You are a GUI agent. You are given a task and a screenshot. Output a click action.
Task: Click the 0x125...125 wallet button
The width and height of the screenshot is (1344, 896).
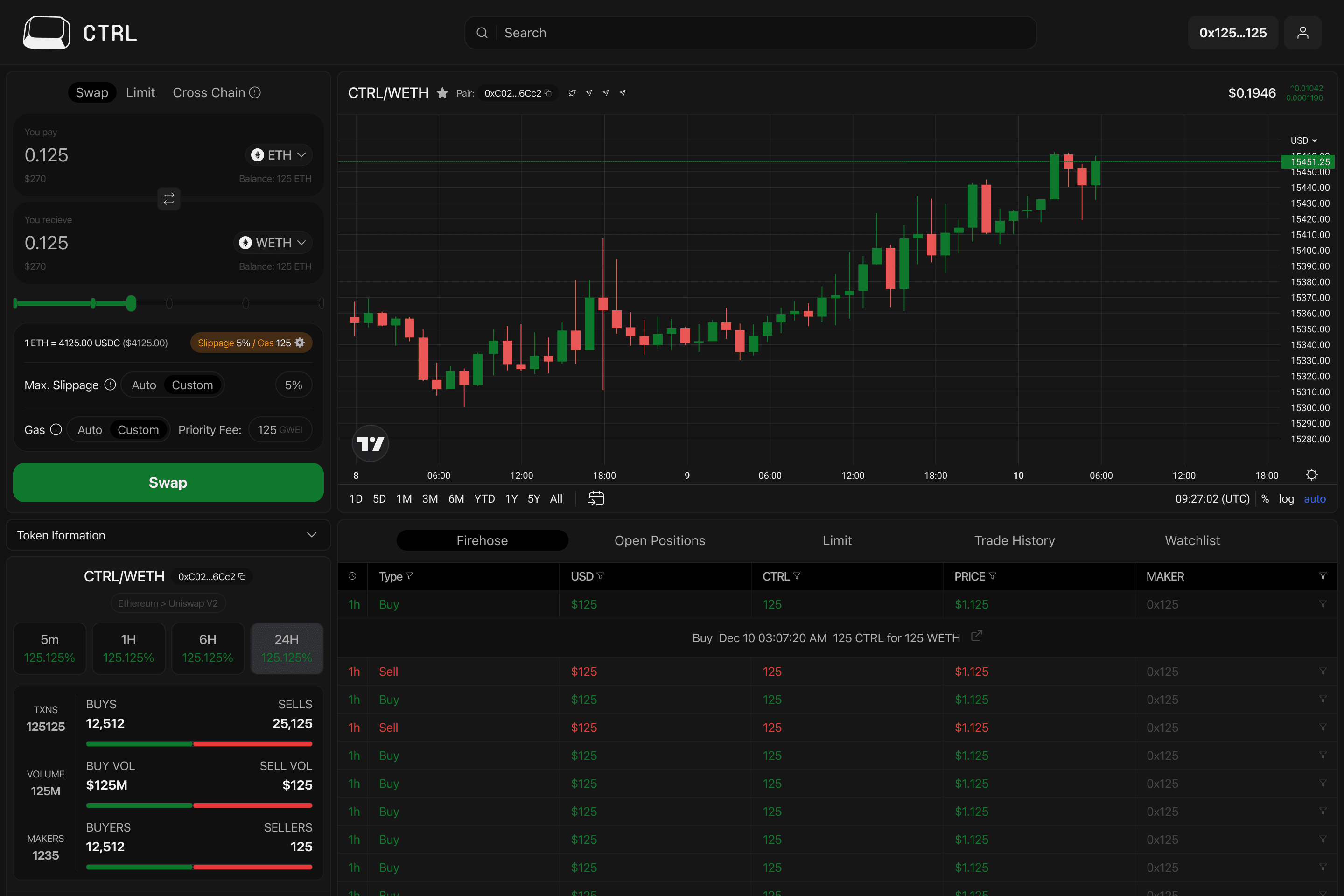1232,33
